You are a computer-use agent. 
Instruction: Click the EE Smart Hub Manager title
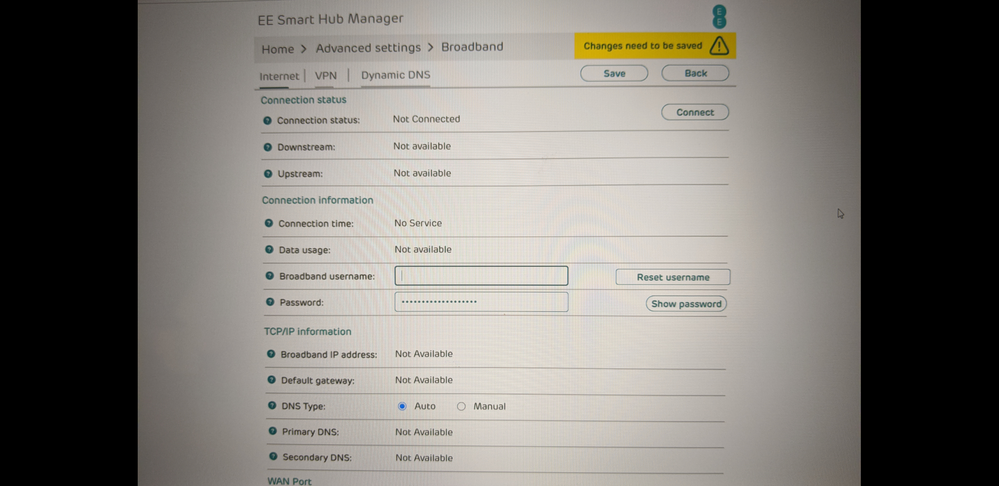point(330,19)
